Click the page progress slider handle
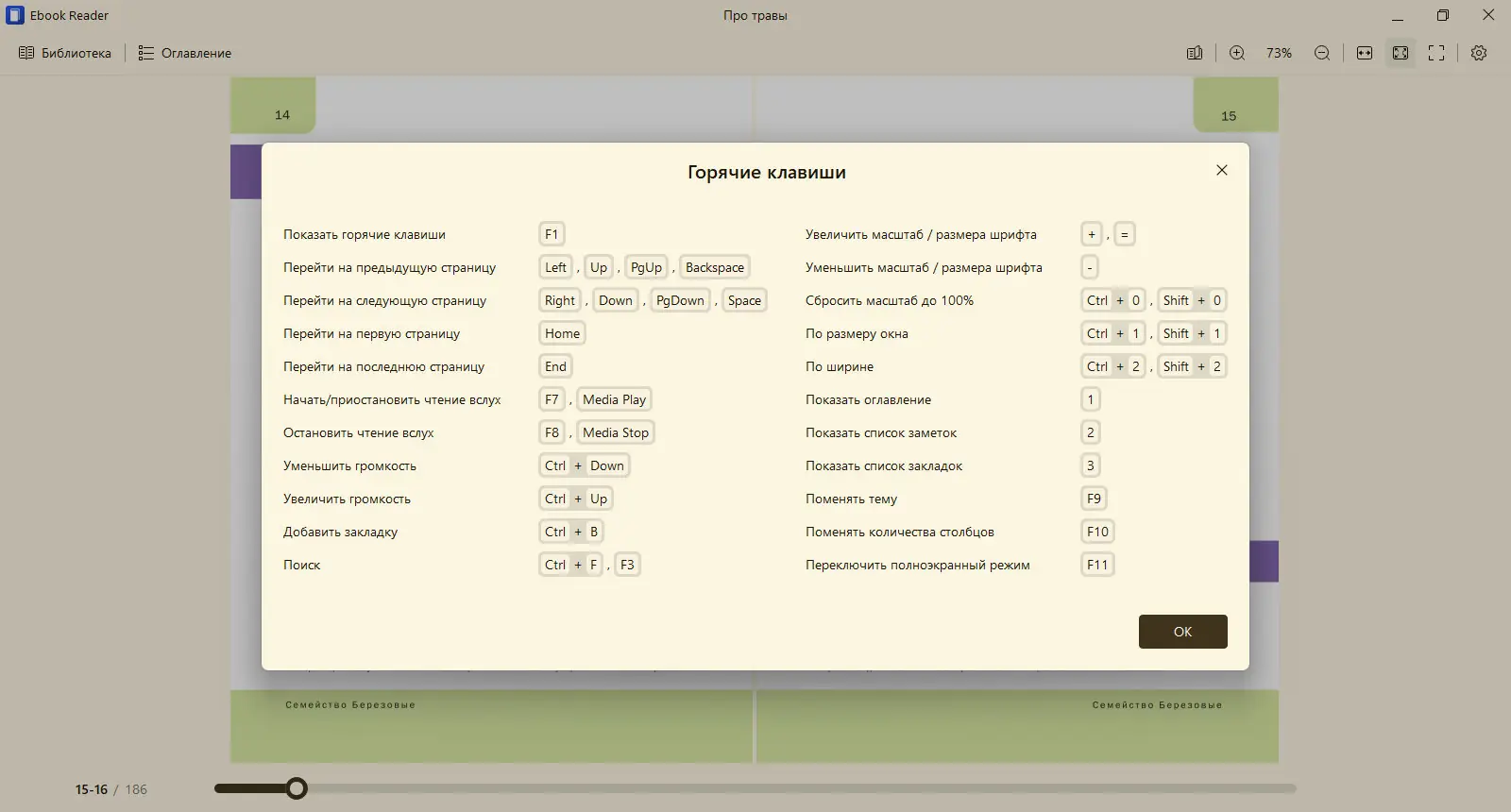This screenshot has height=812, width=1511. click(x=297, y=788)
